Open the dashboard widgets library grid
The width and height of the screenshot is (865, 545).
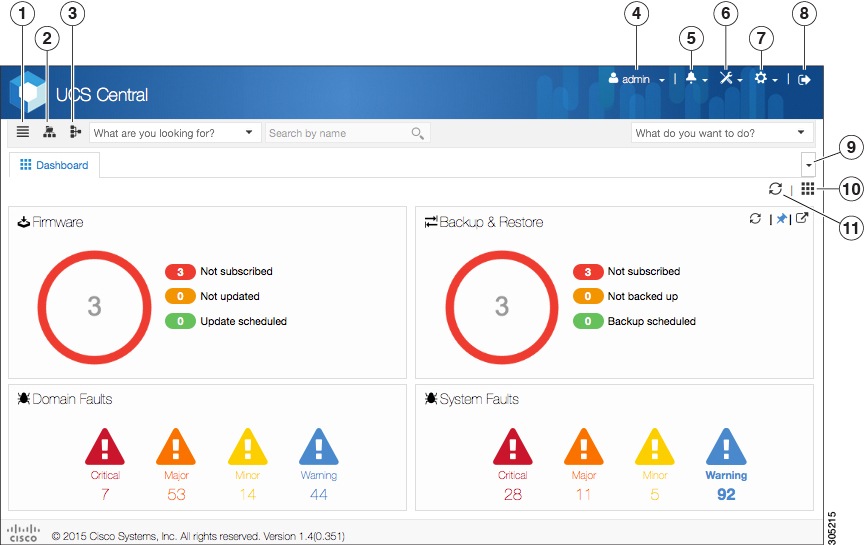coord(808,189)
